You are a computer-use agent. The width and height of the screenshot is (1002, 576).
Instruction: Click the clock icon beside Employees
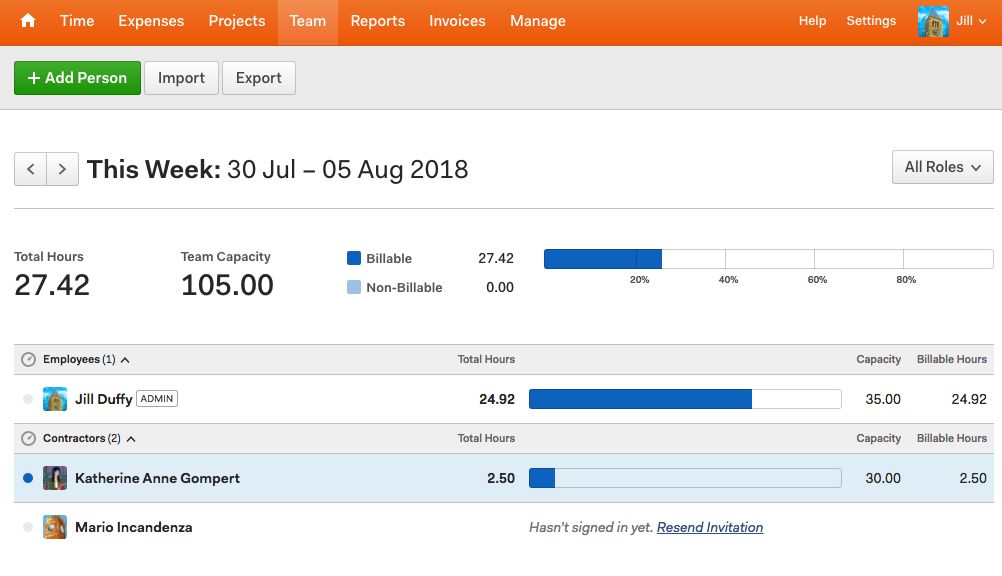pyautogui.click(x=28, y=359)
